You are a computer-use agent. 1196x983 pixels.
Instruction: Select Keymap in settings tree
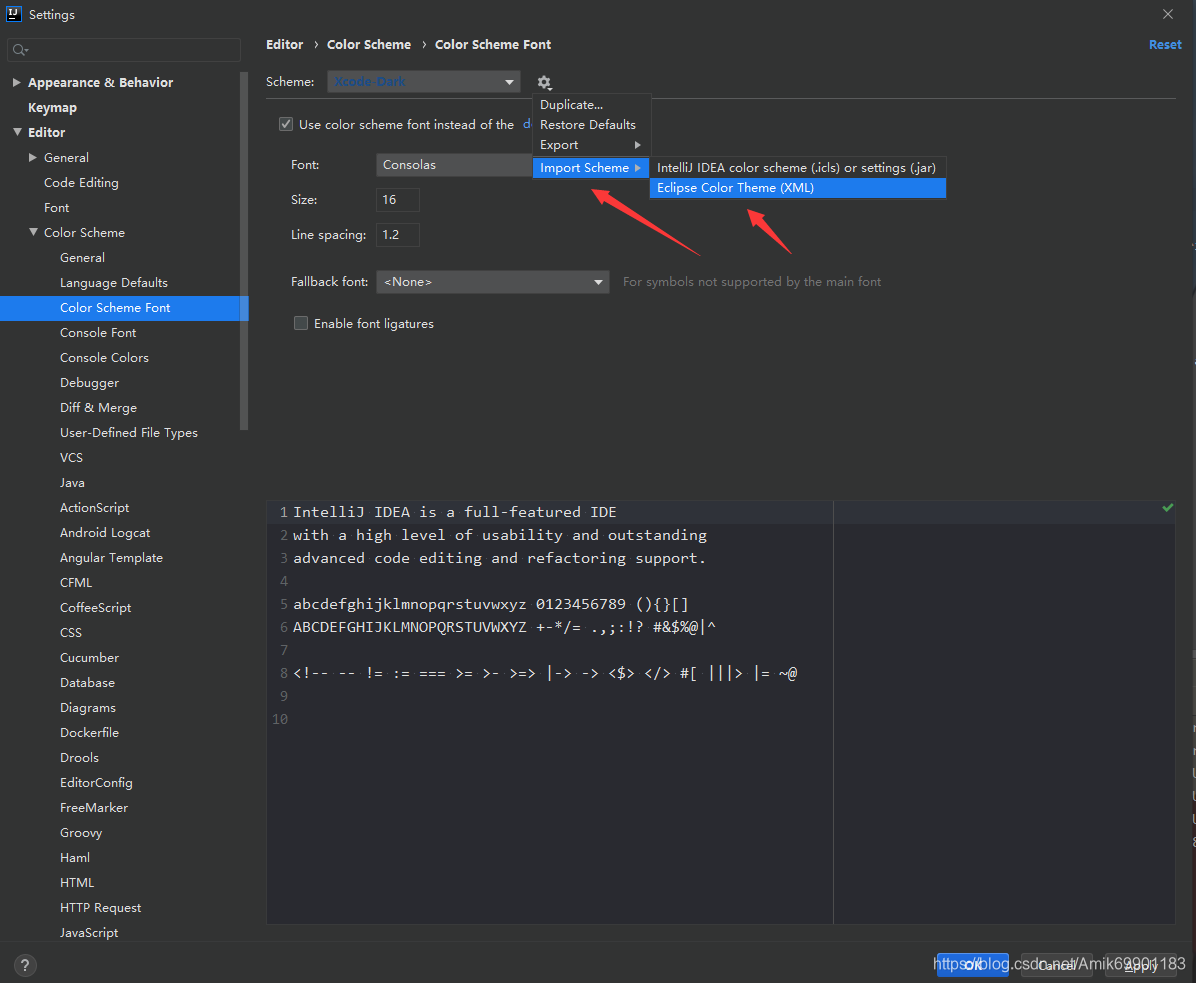pyautogui.click(x=53, y=108)
